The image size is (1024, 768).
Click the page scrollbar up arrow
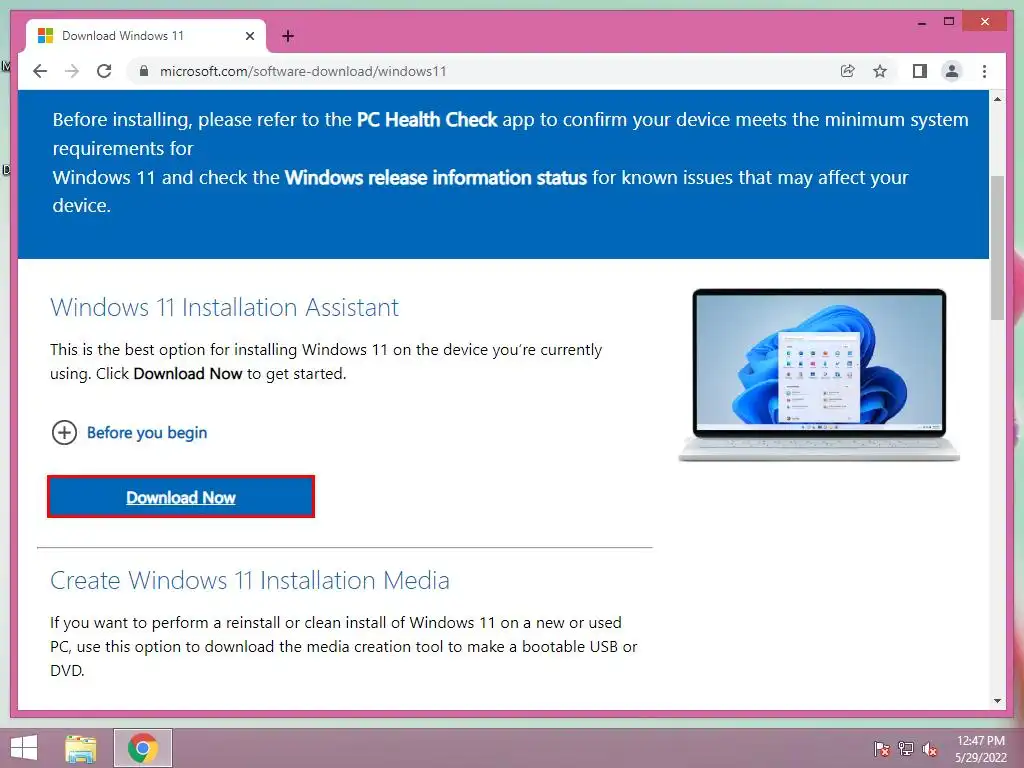click(997, 99)
